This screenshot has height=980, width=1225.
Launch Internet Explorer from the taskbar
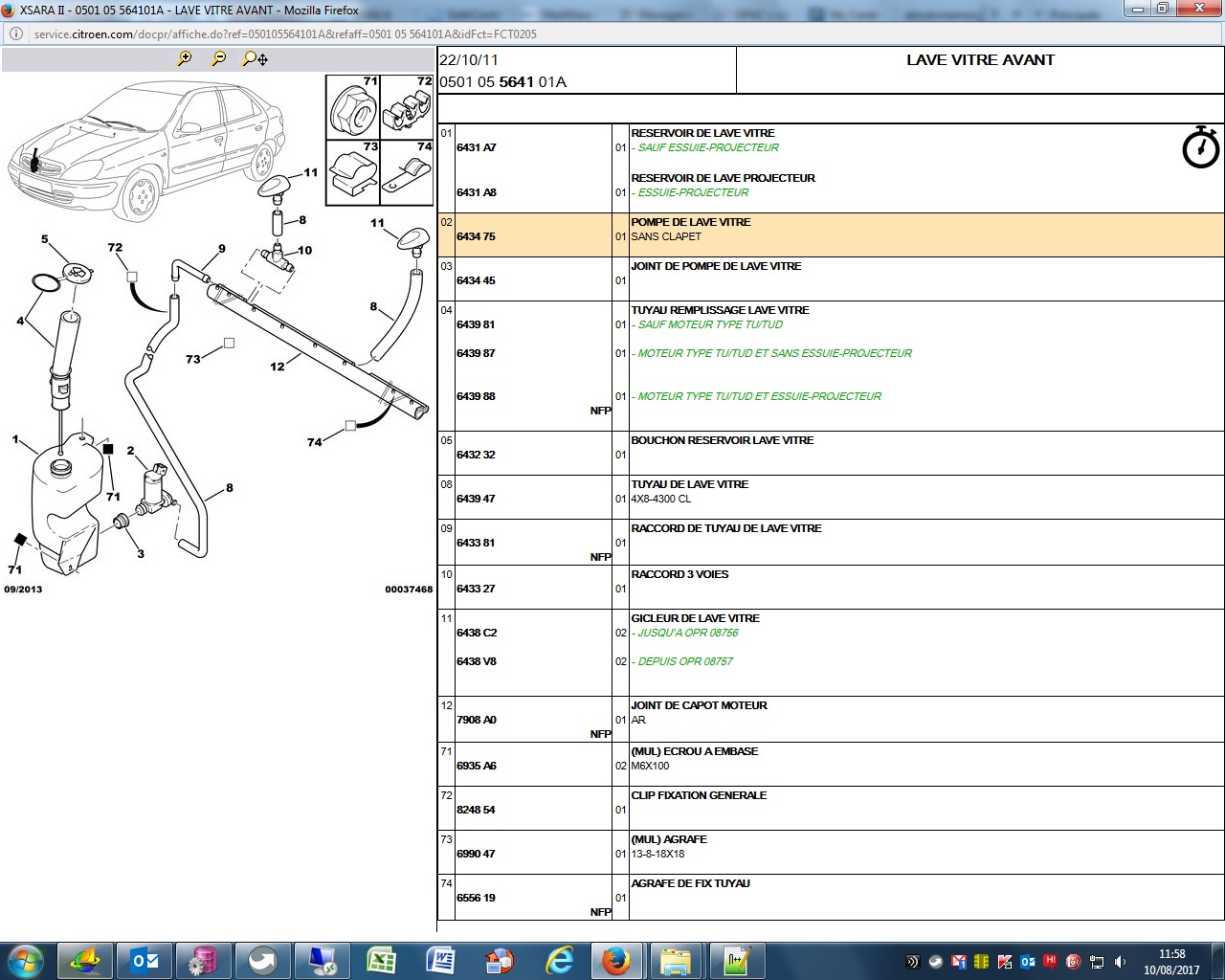click(x=558, y=961)
